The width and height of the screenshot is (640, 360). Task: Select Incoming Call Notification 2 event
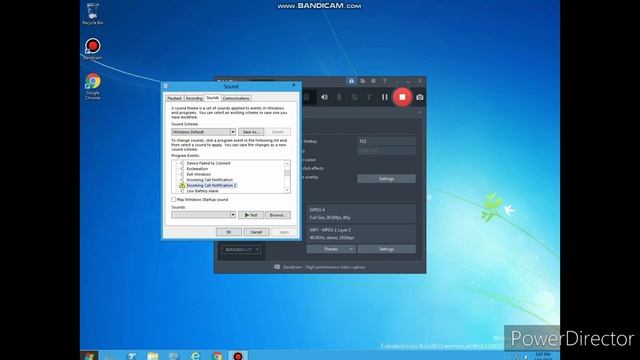[x=211, y=185]
